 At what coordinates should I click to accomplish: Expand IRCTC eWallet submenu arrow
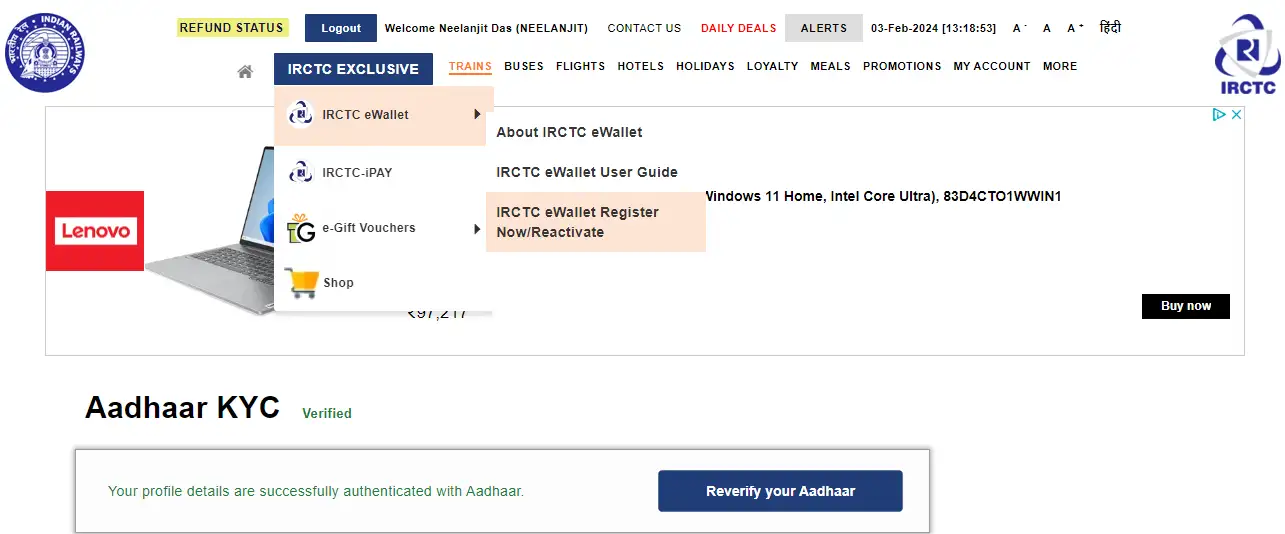(x=477, y=114)
